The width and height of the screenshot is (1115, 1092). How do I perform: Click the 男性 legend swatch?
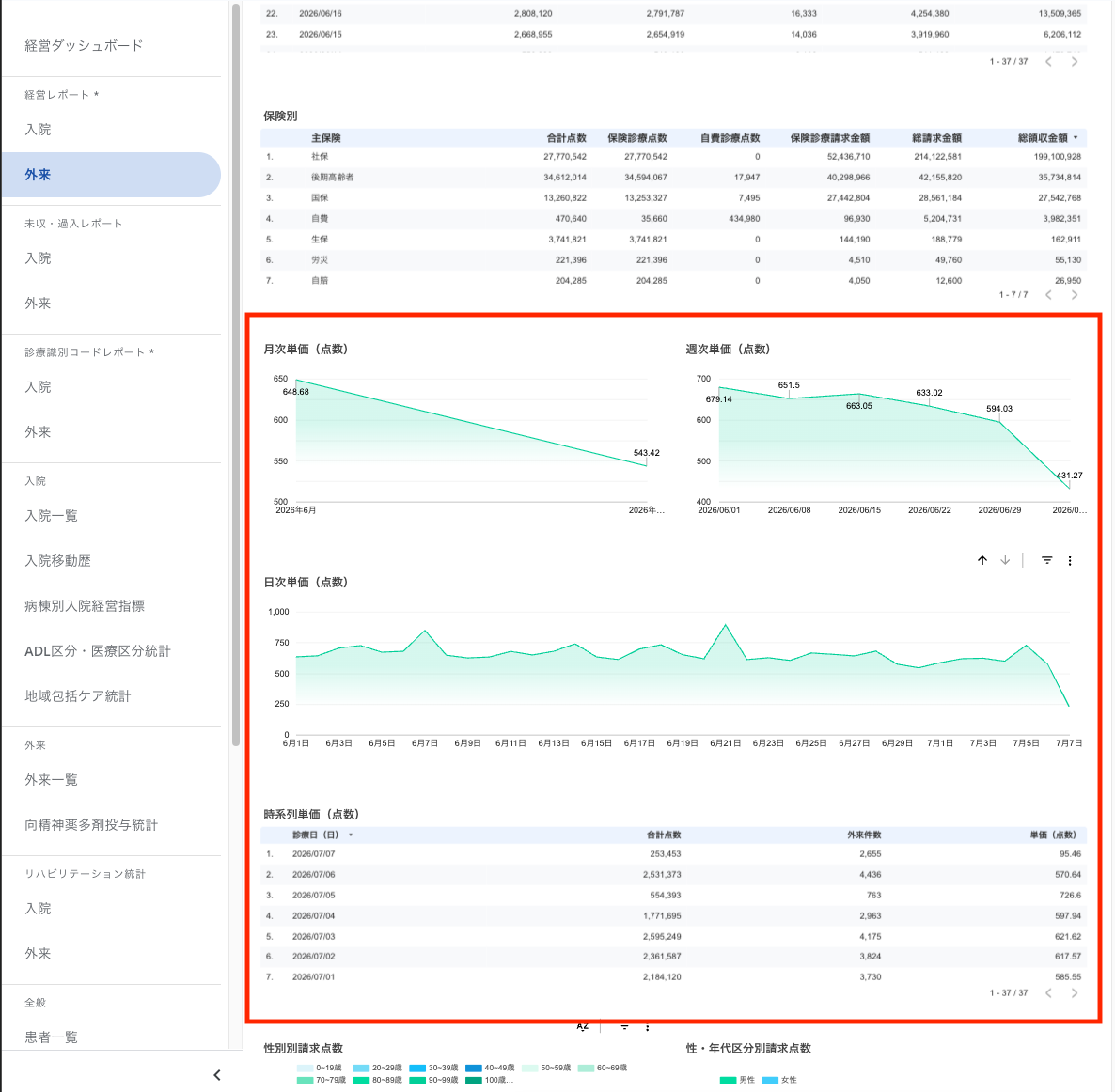[728, 1080]
